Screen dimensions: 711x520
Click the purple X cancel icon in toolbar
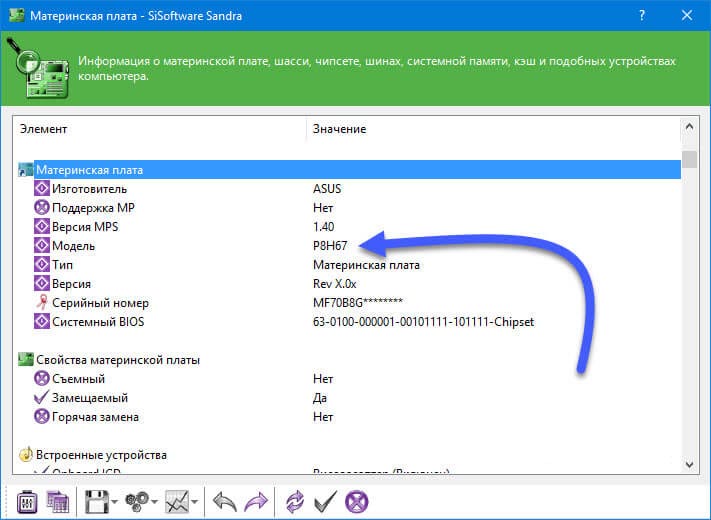click(x=357, y=502)
